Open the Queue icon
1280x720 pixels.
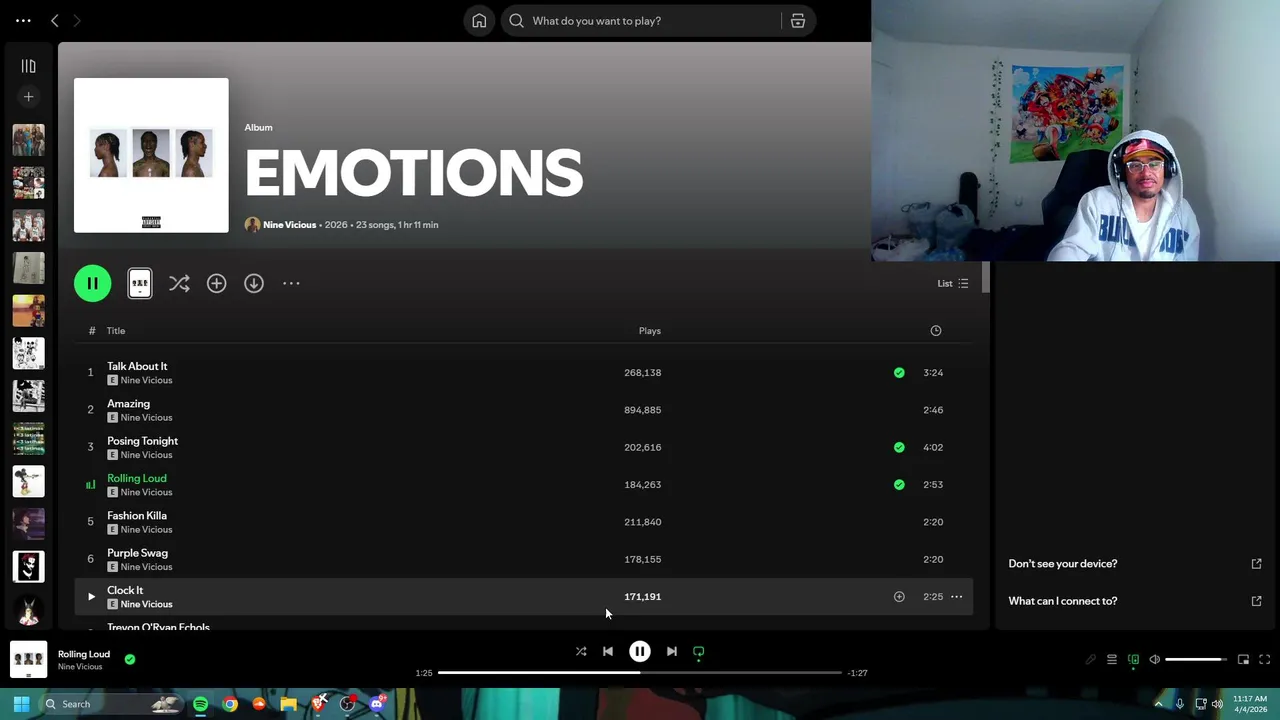1112,660
